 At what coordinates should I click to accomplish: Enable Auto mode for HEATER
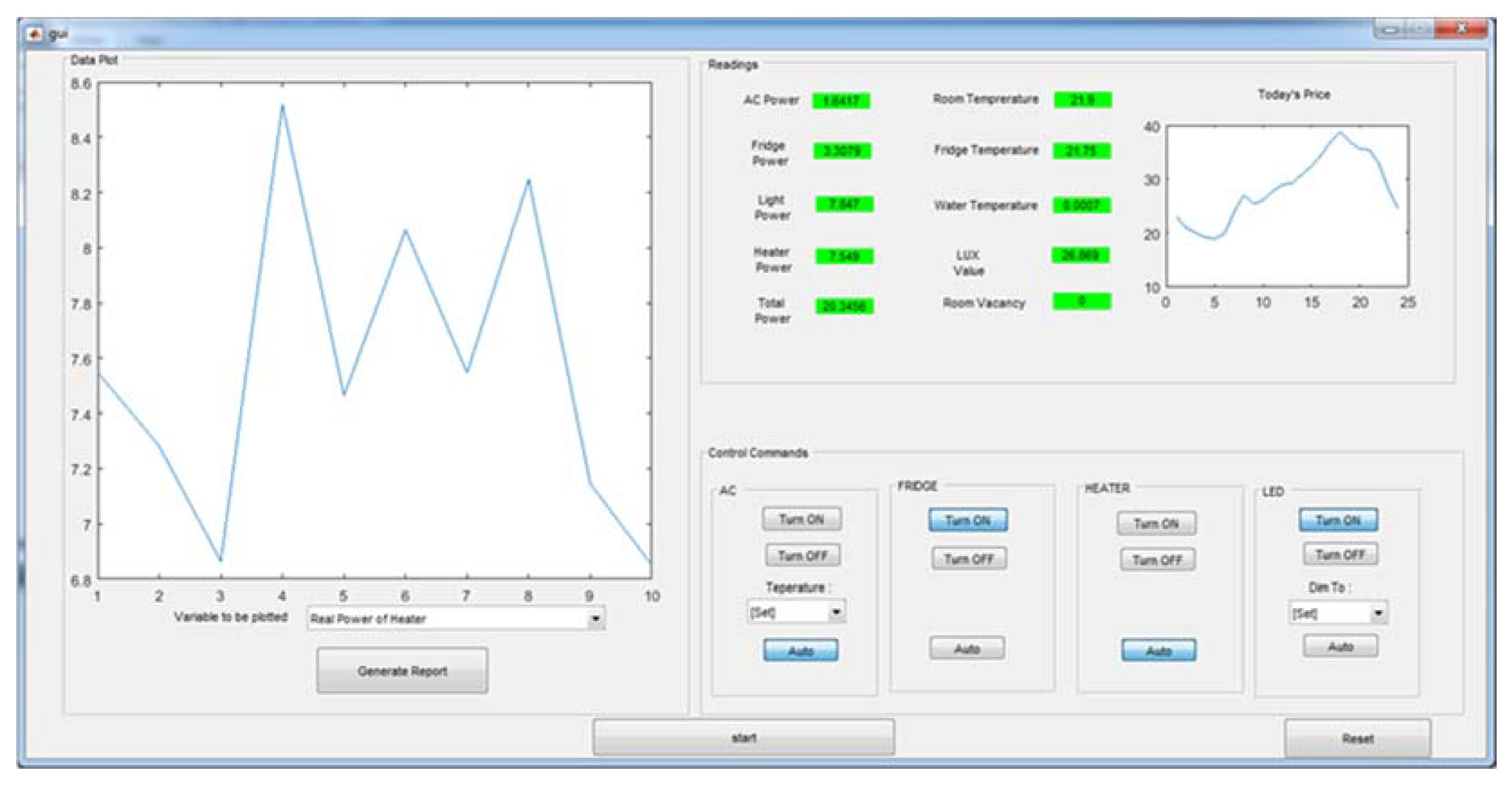(1158, 651)
